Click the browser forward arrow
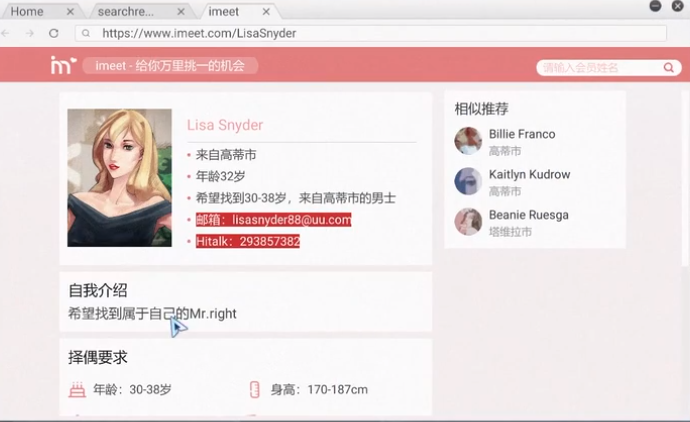The image size is (690, 422). tap(29, 33)
